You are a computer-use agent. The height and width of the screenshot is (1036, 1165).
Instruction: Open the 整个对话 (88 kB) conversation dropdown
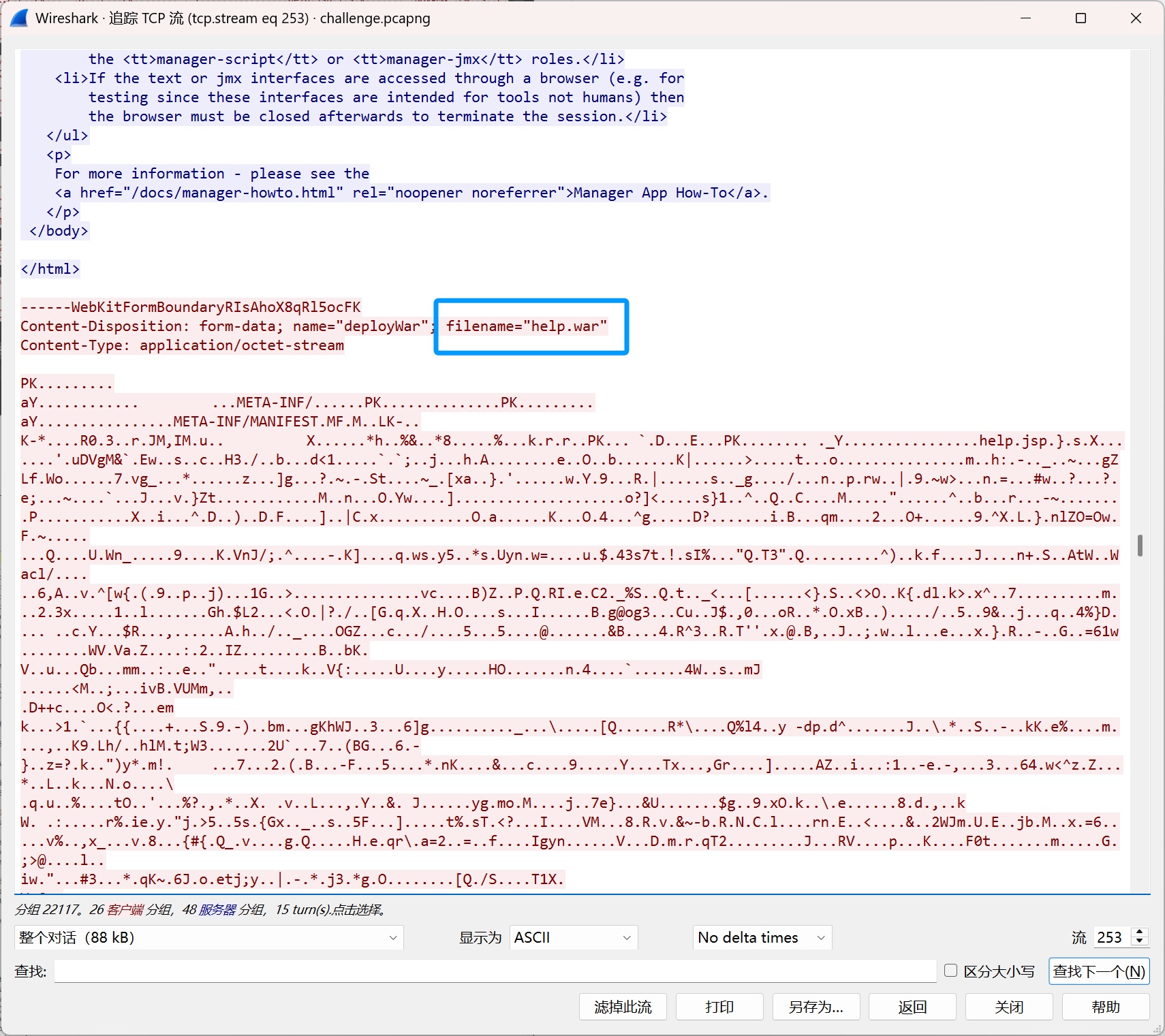[208, 937]
